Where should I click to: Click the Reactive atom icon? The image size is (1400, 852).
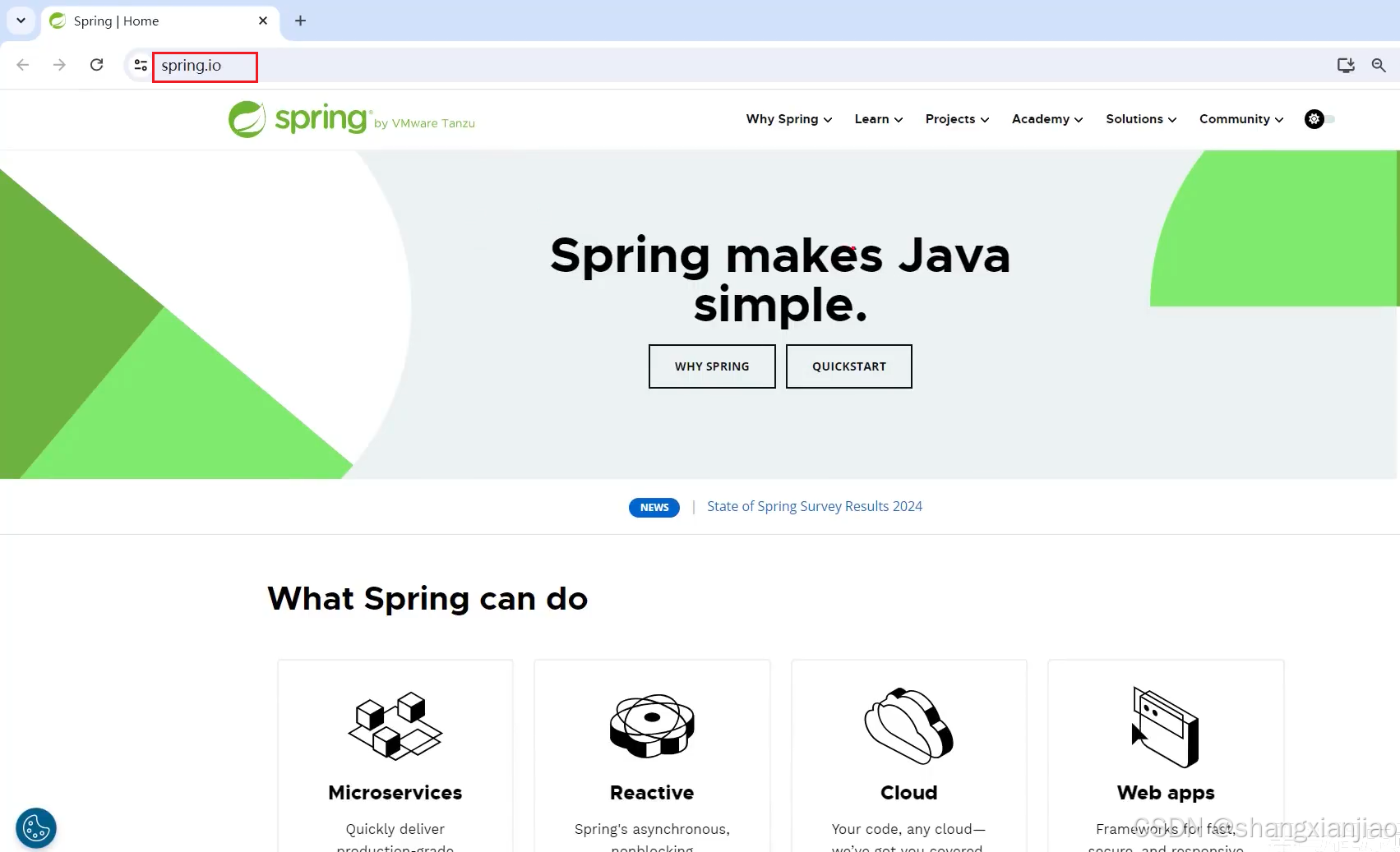tap(652, 725)
